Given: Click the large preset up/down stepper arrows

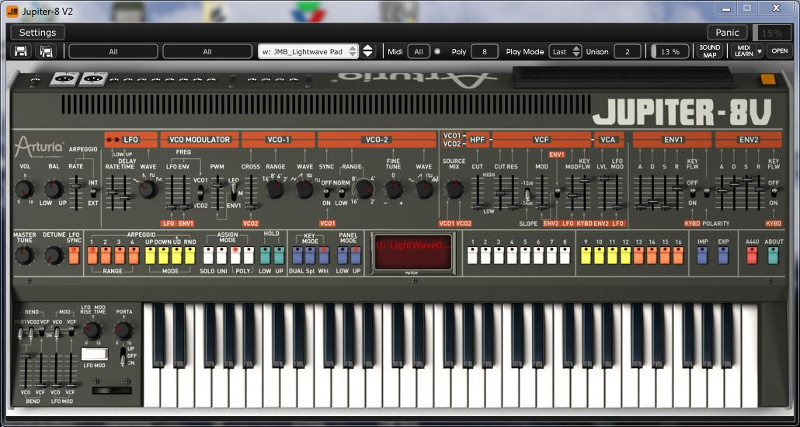Looking at the screenshot, I should 368,52.
